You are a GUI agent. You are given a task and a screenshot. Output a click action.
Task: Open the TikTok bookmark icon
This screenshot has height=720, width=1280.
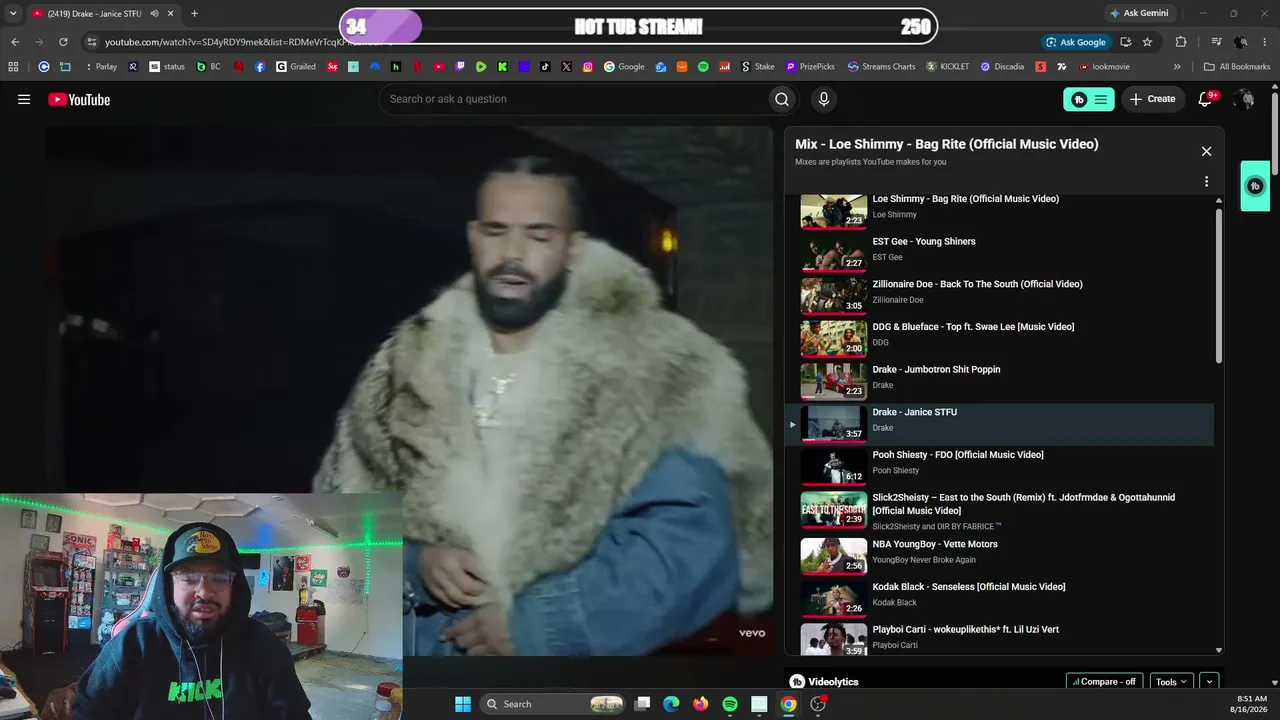click(x=545, y=67)
